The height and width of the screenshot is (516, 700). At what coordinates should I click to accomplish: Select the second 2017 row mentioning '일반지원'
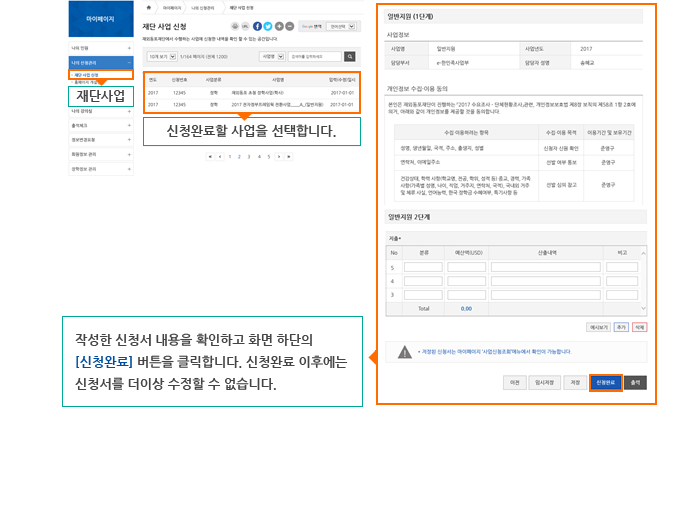pos(251,104)
